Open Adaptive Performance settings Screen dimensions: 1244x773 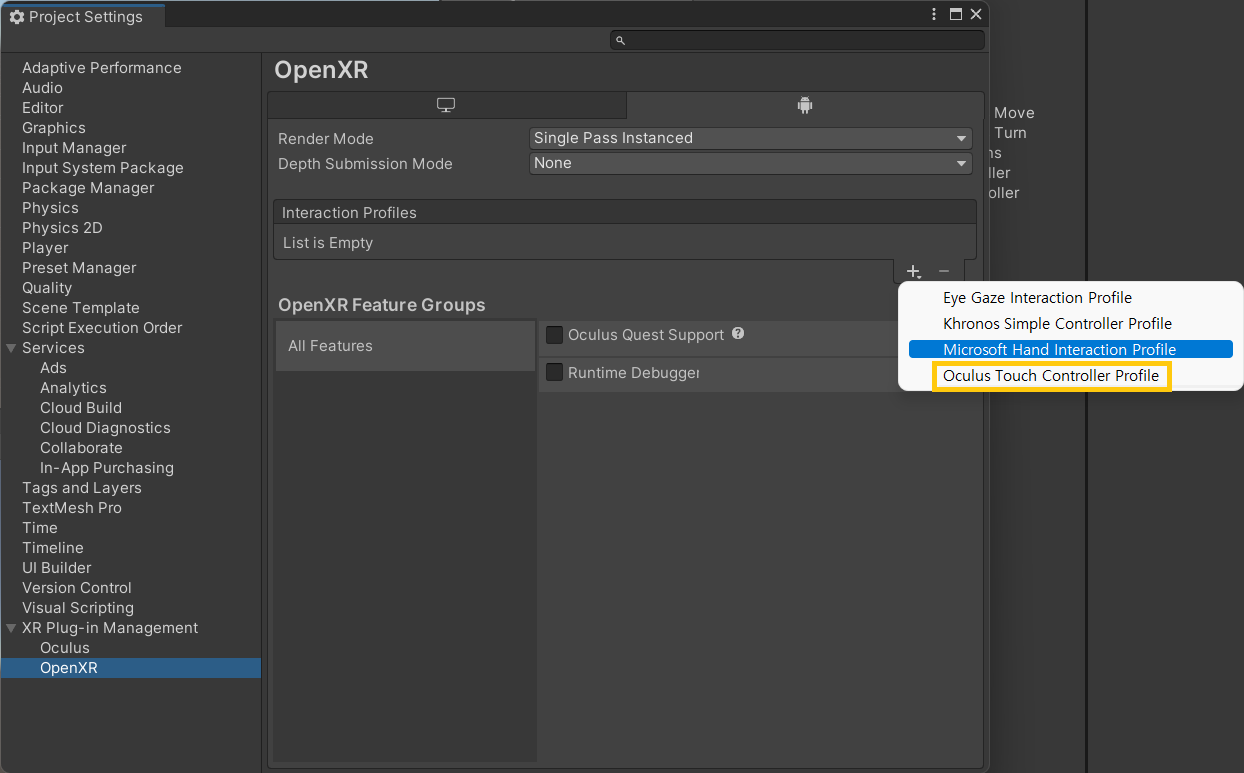coord(102,68)
